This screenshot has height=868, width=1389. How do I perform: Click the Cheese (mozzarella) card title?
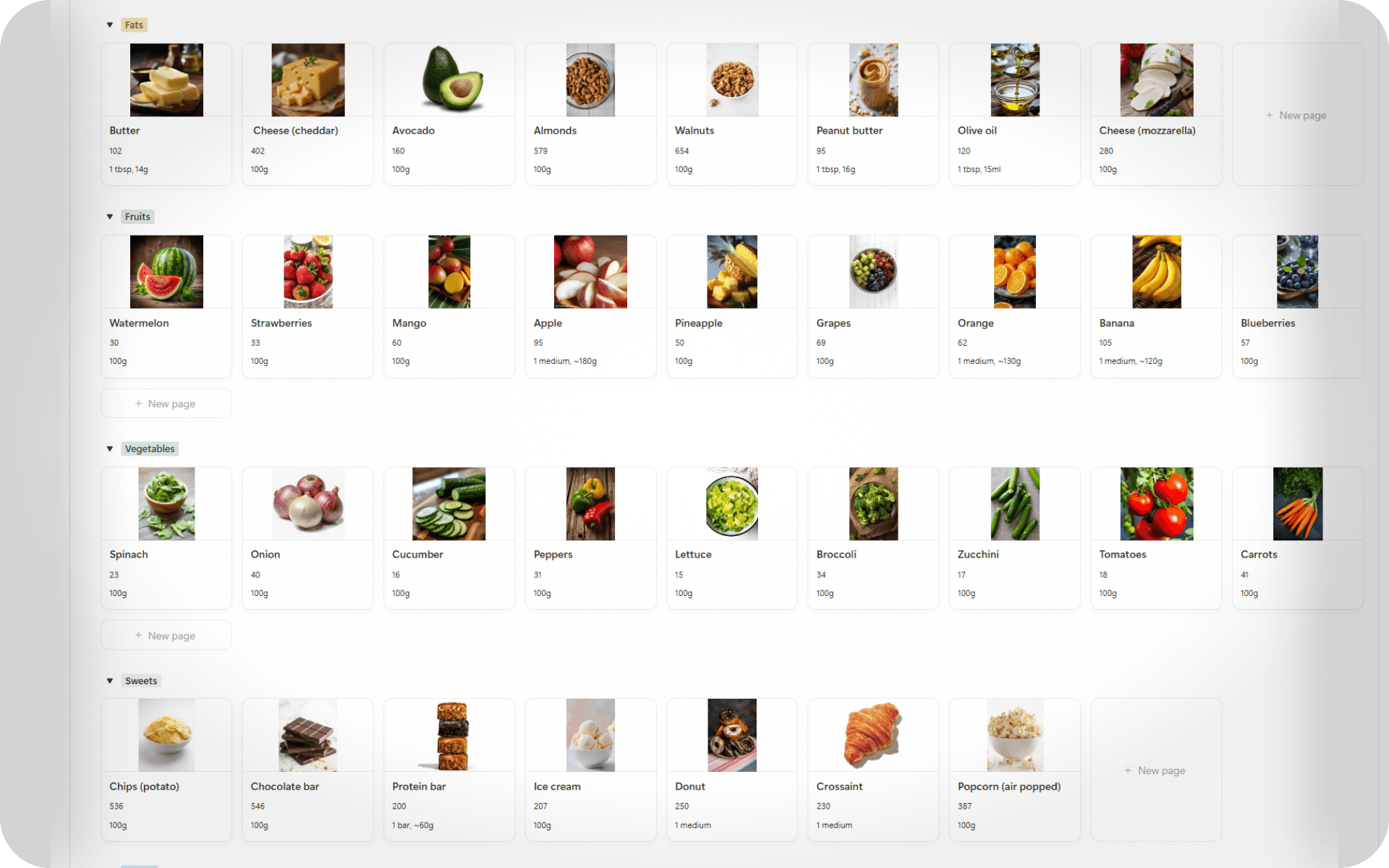click(1147, 131)
